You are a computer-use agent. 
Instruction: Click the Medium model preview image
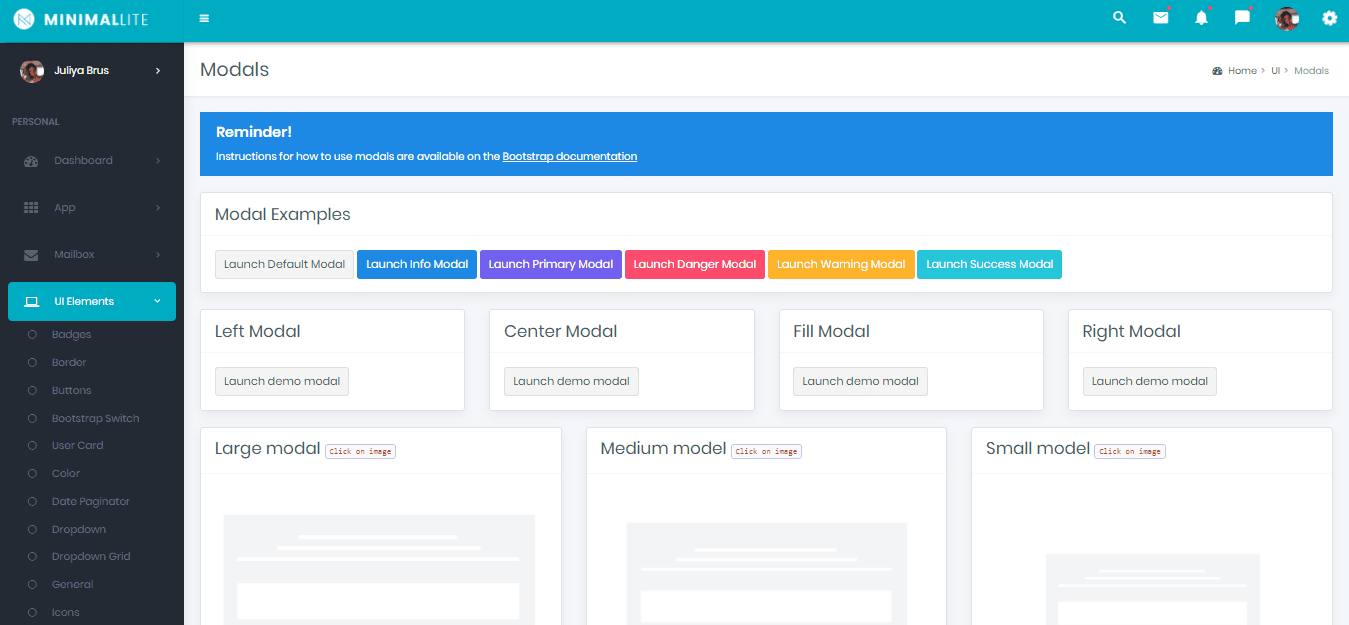(x=766, y=557)
